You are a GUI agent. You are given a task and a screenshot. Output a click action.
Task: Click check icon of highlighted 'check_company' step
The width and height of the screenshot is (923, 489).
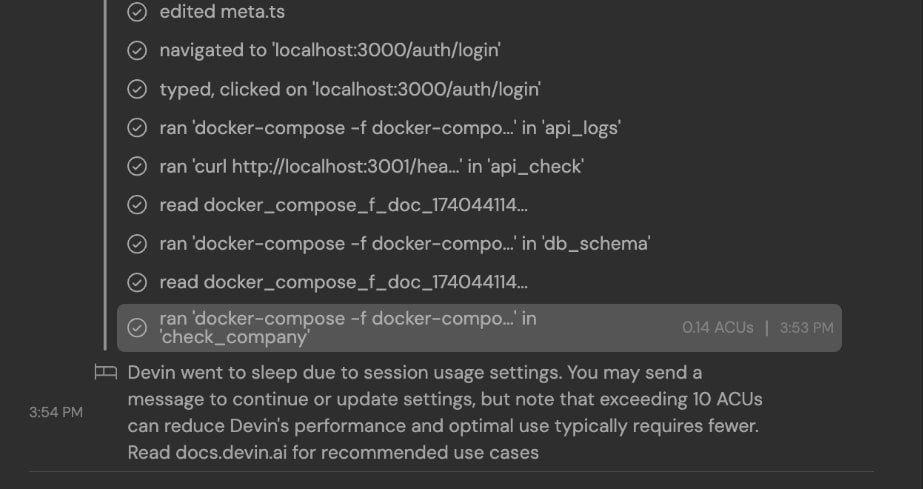(x=138, y=328)
